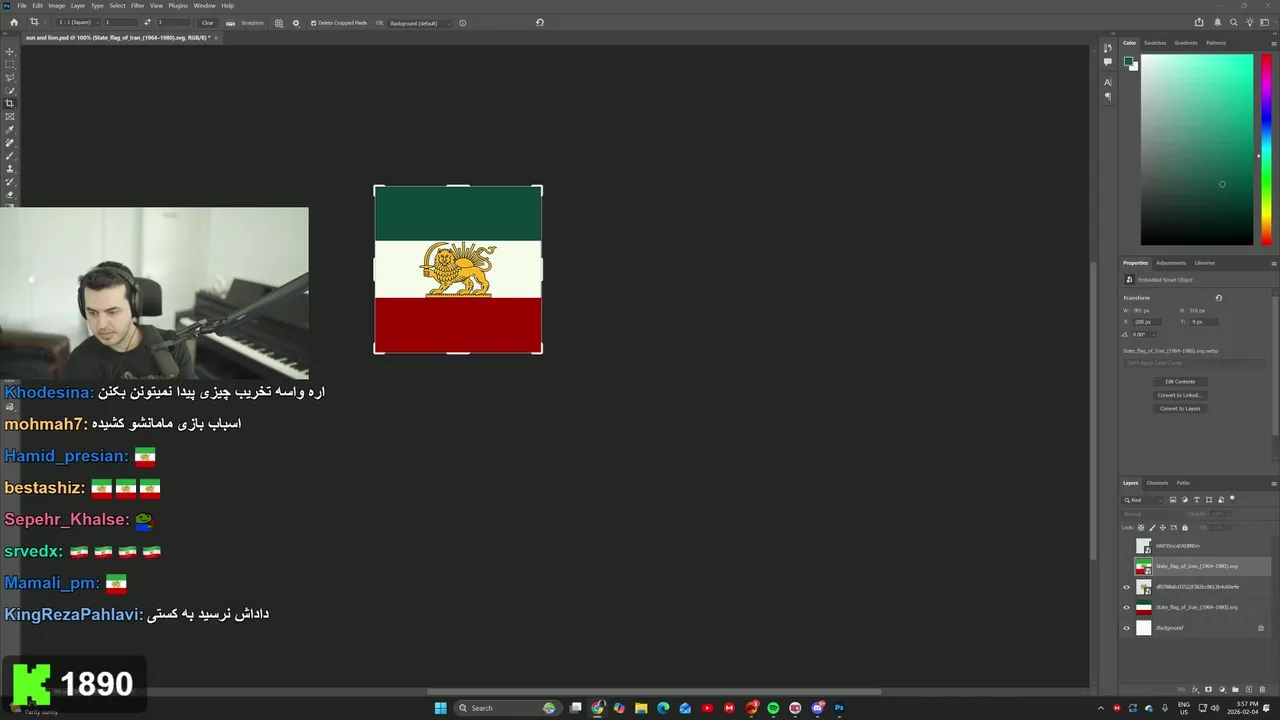
Task: Toggle lock image pixels brush icon
Action: (x=1152, y=527)
